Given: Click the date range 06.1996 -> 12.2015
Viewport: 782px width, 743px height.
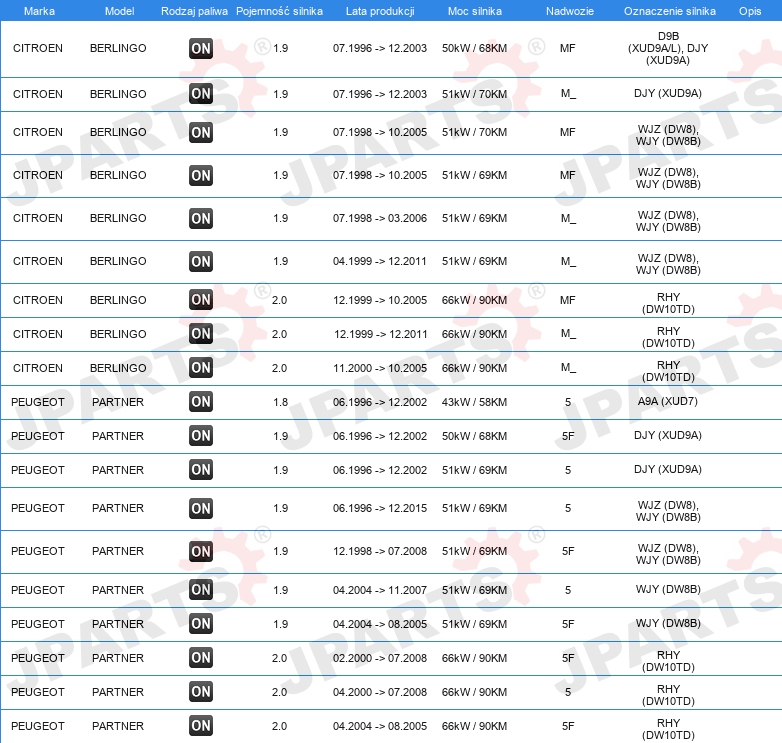Looking at the screenshot, I should pyautogui.click(x=380, y=508).
